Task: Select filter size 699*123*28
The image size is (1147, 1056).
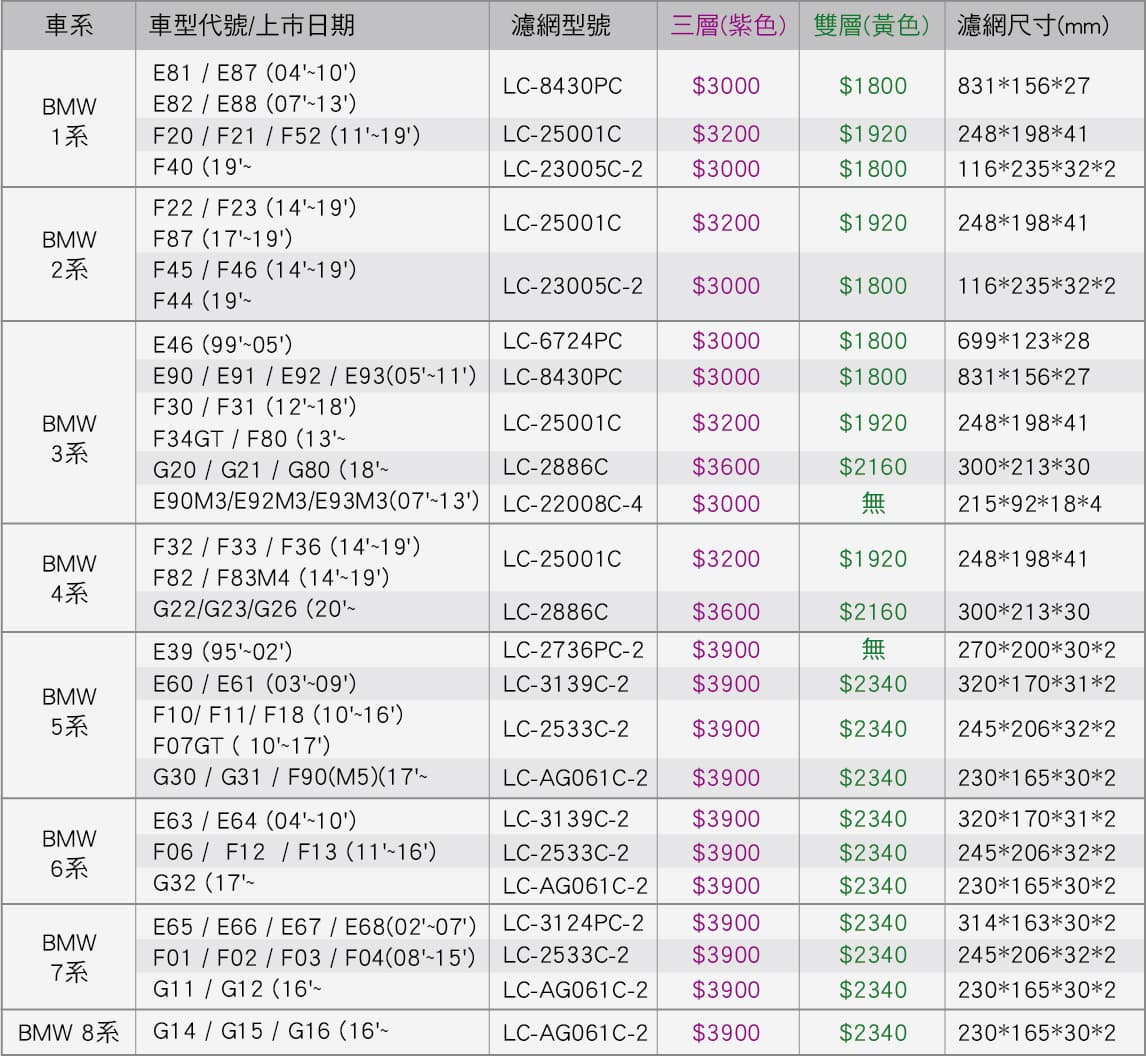Action: (1024, 341)
